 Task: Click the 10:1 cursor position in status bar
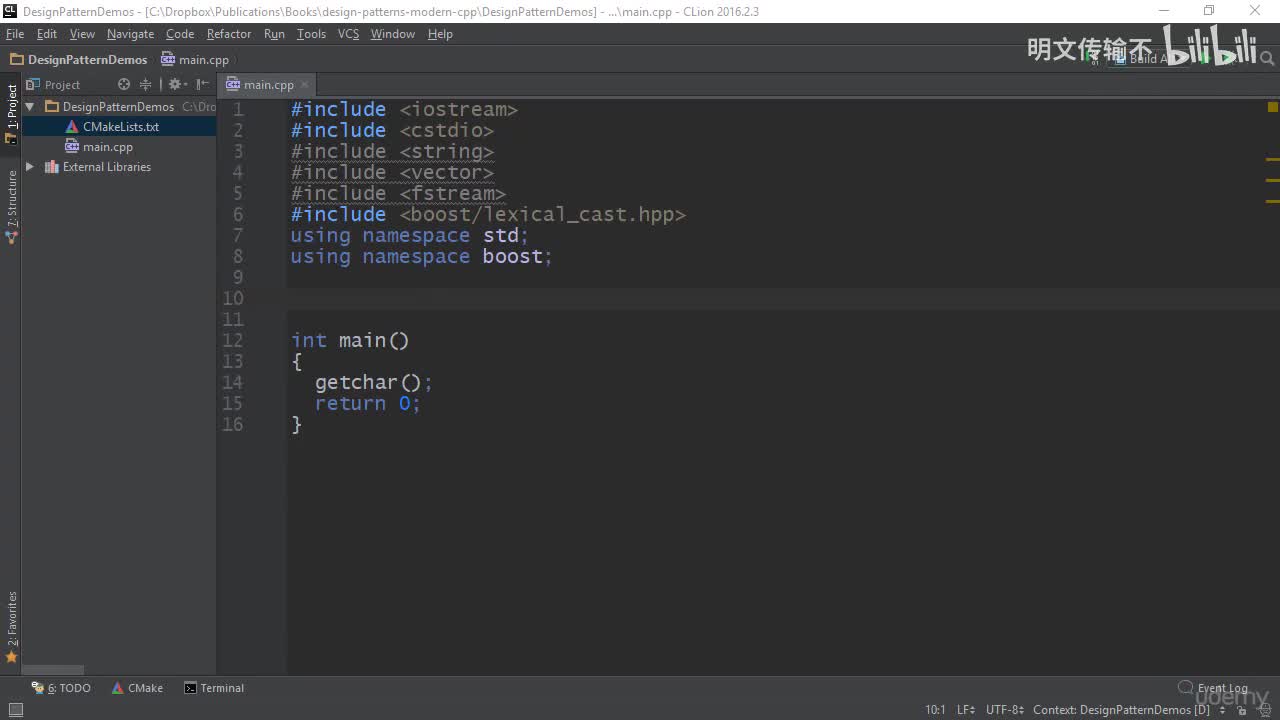pyautogui.click(x=935, y=710)
